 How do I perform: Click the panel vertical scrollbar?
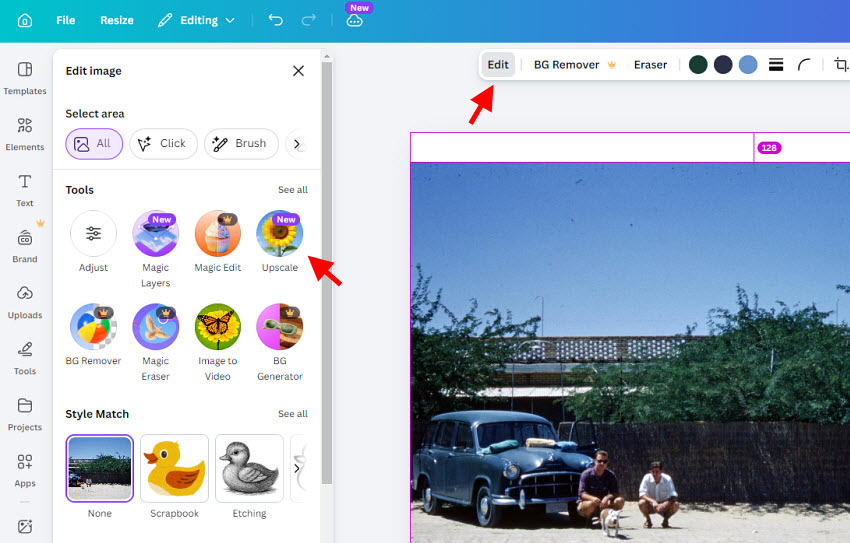(326, 271)
